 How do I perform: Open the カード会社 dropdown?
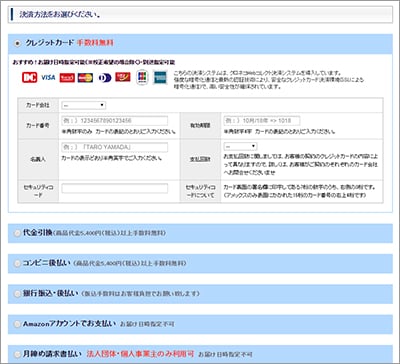tap(83, 105)
